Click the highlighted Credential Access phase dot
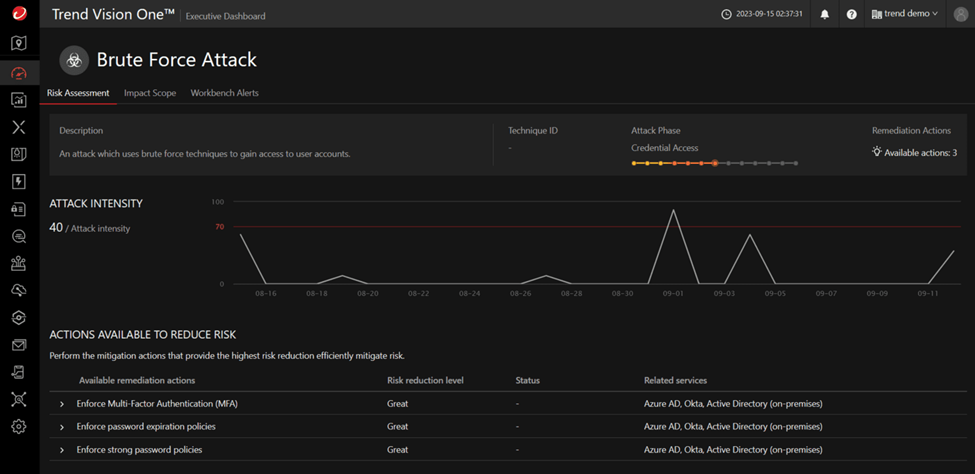This screenshot has width=975, height=474. (715, 163)
